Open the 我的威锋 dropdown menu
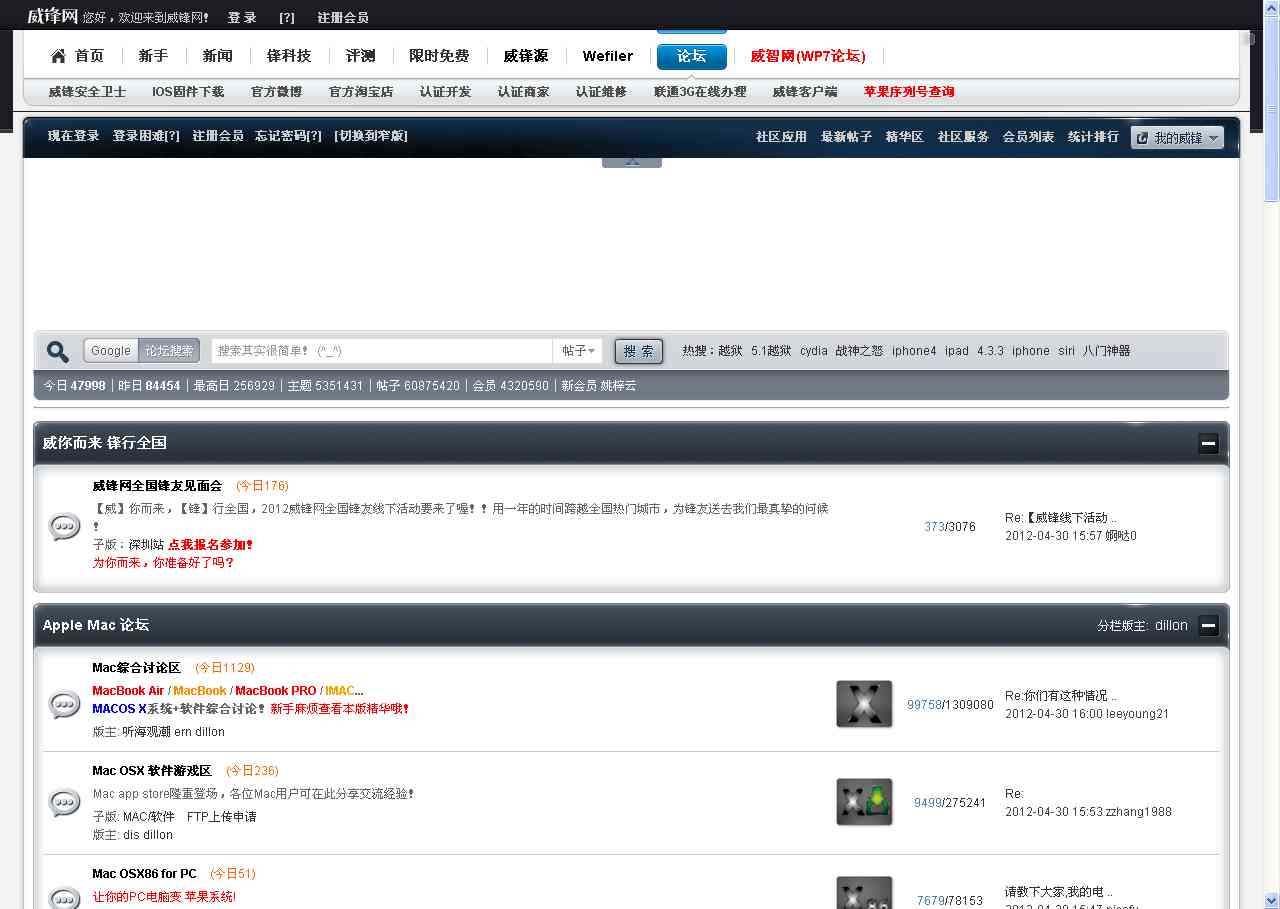Screen dimensions: 1280x909 coord(1177,138)
